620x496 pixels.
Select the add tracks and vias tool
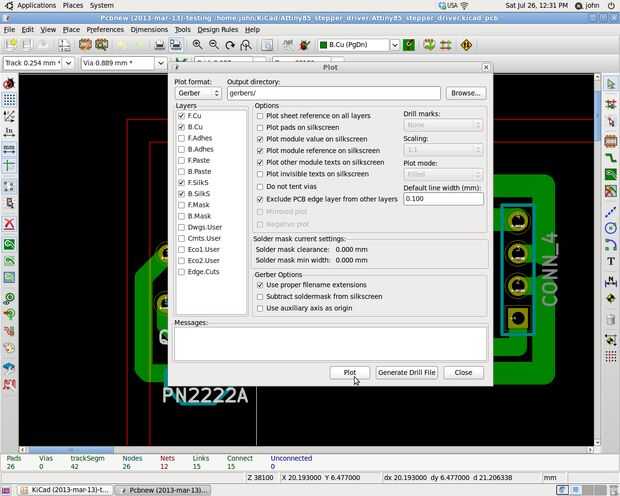coord(611,157)
